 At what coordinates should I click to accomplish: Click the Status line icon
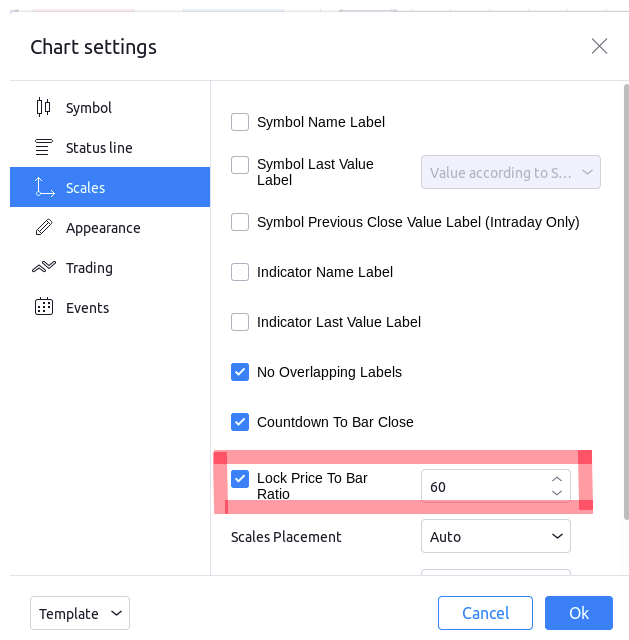tap(43, 147)
